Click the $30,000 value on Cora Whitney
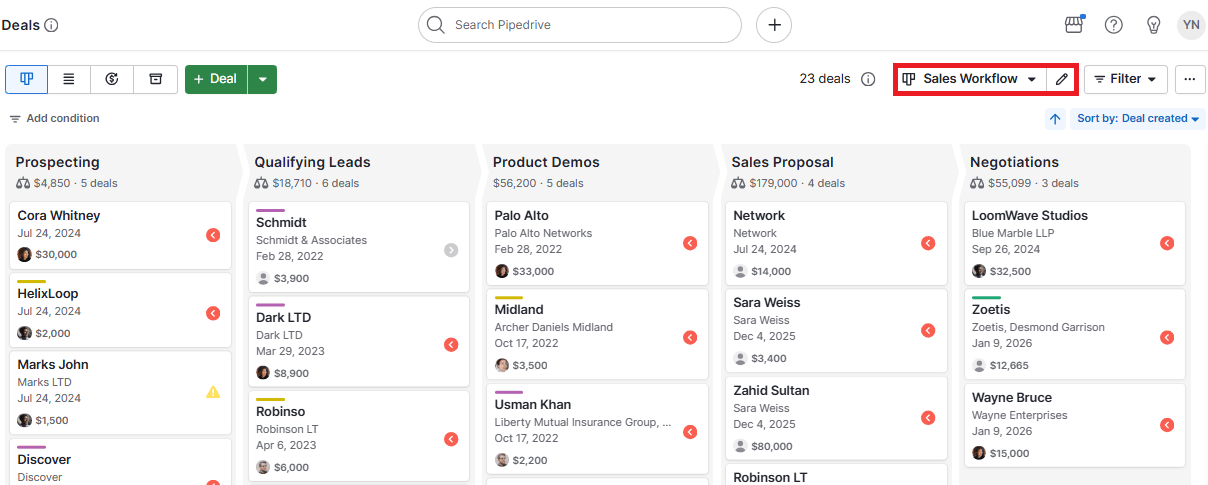Viewport: 1208px width, 485px height. (x=56, y=254)
